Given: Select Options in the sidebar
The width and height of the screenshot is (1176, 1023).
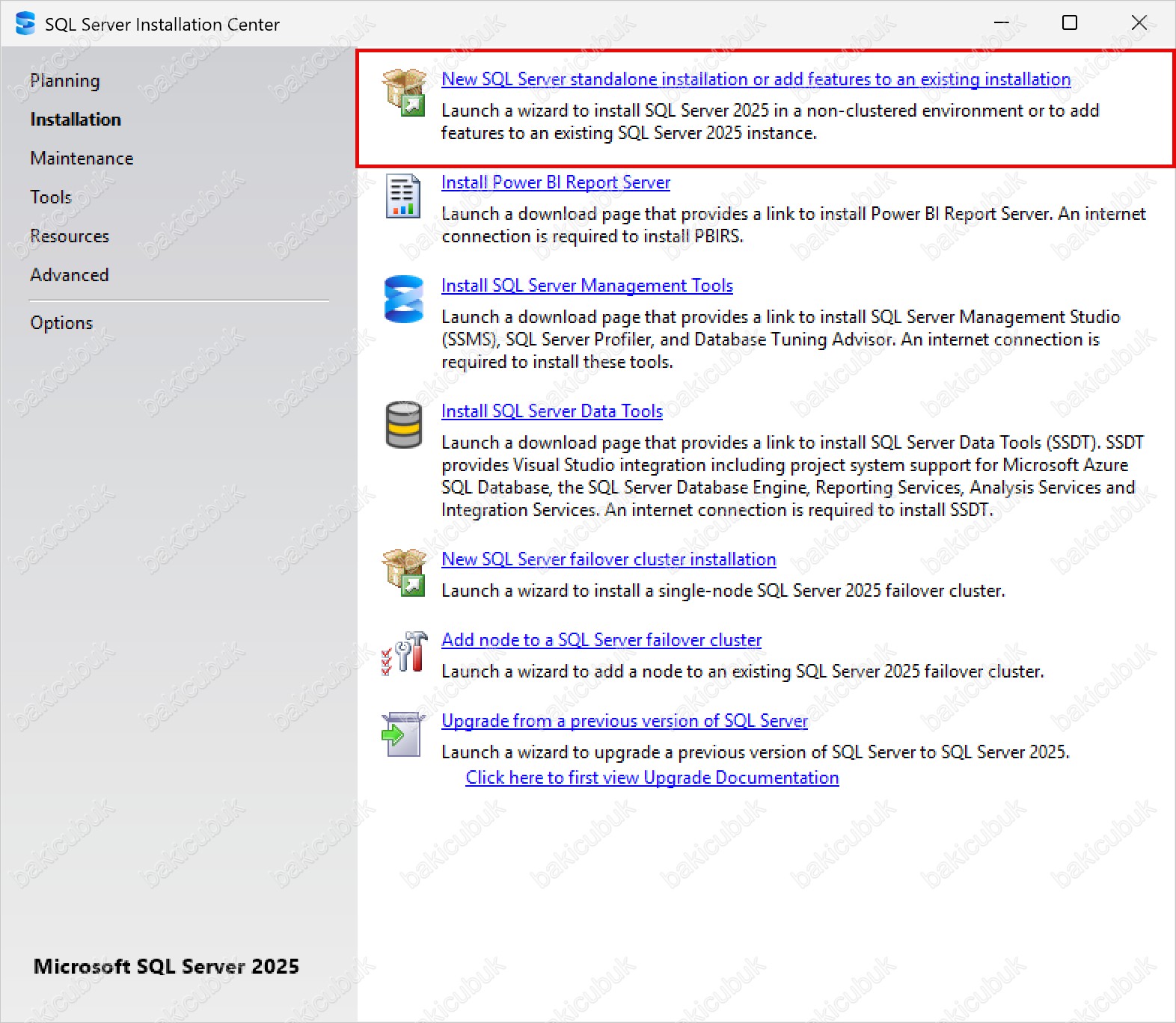Looking at the screenshot, I should coord(61,323).
